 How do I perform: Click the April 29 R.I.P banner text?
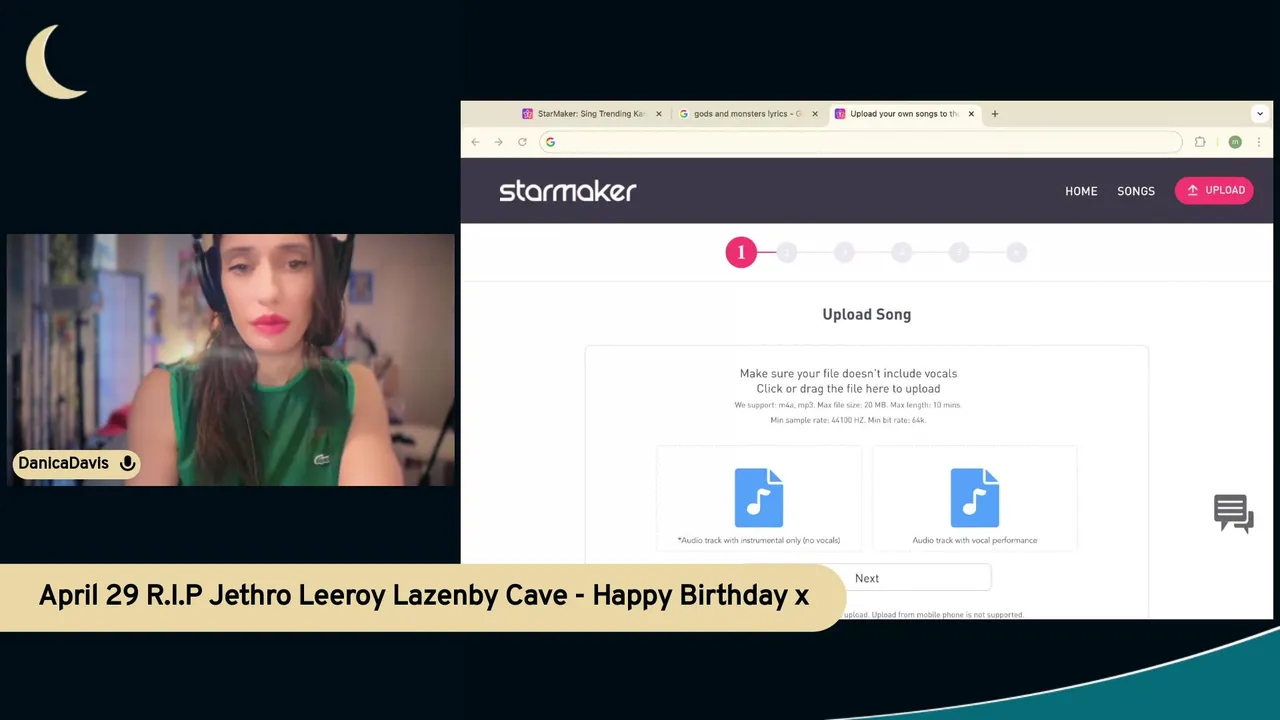point(424,596)
